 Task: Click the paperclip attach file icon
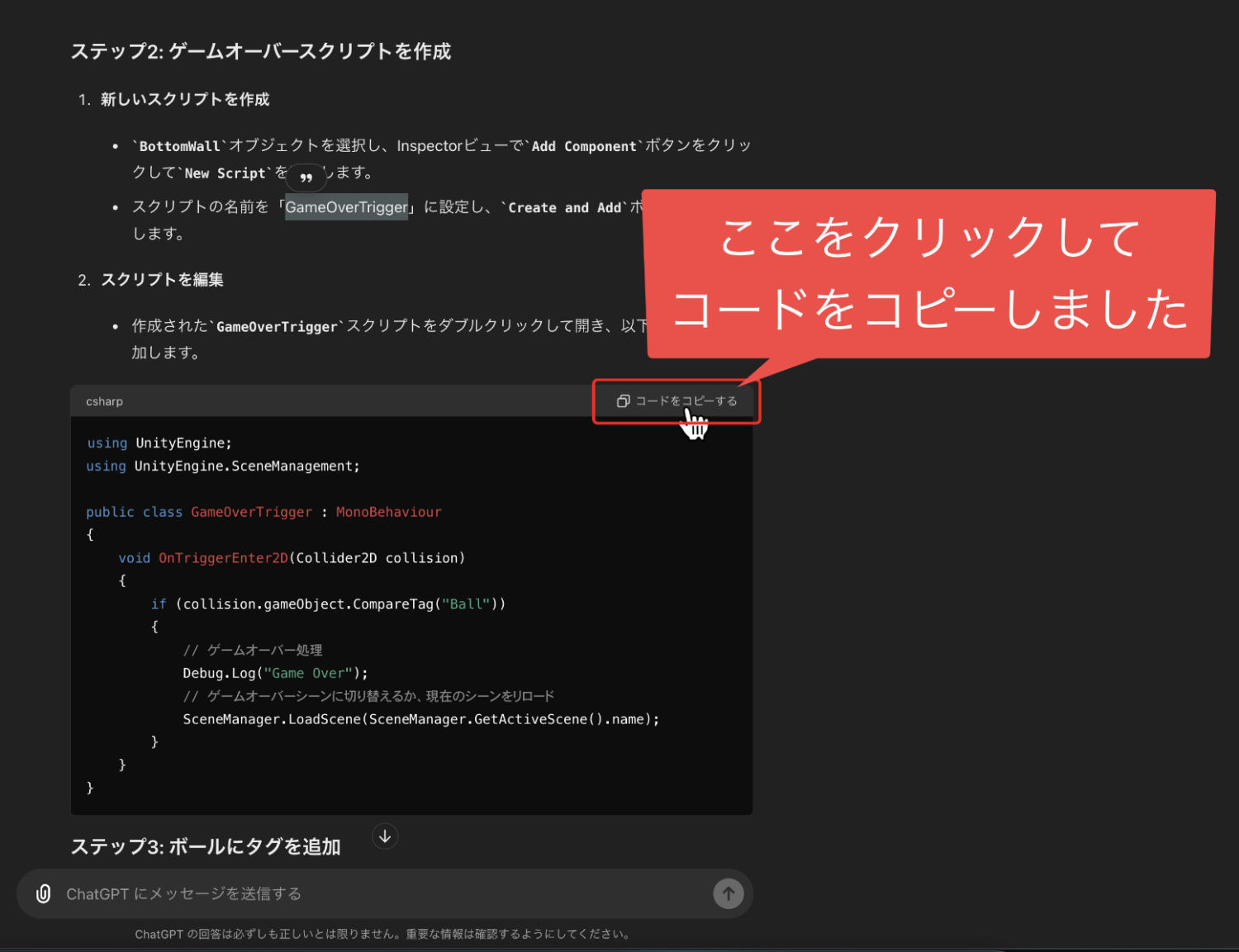(x=44, y=893)
